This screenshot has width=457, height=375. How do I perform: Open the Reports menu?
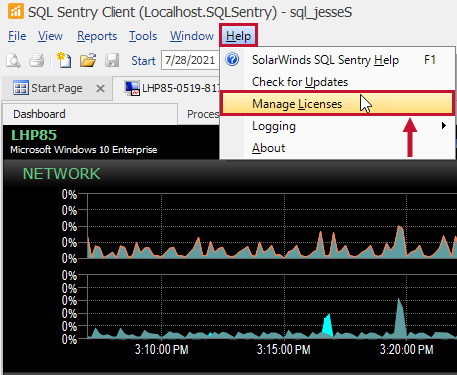tap(97, 36)
